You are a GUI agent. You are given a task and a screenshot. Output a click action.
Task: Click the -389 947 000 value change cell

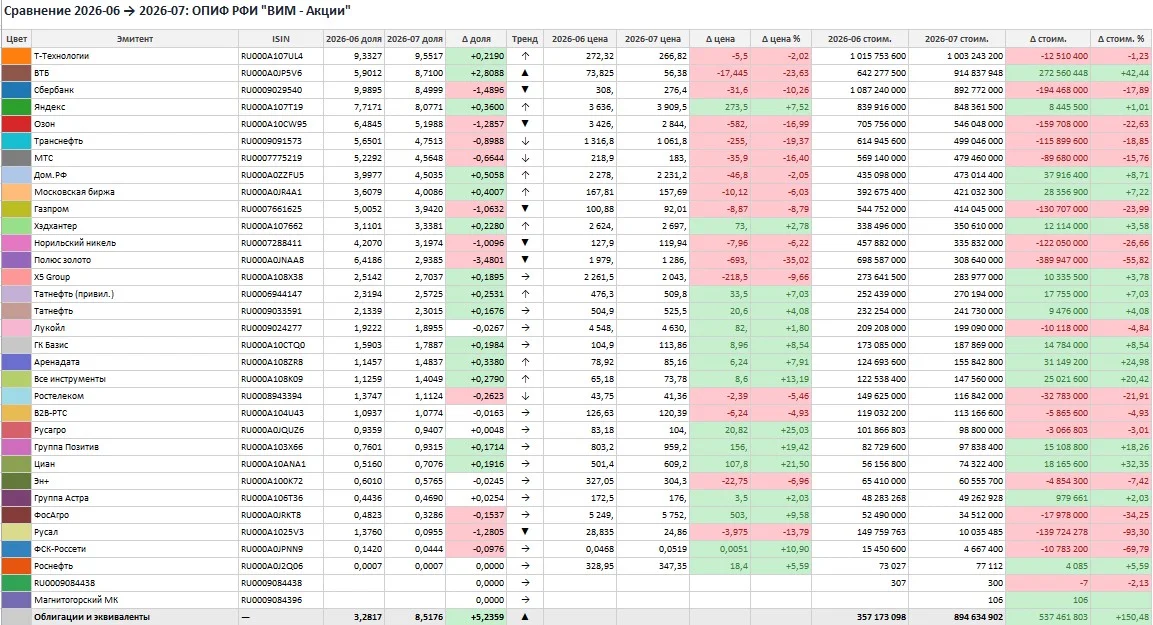pos(1048,260)
